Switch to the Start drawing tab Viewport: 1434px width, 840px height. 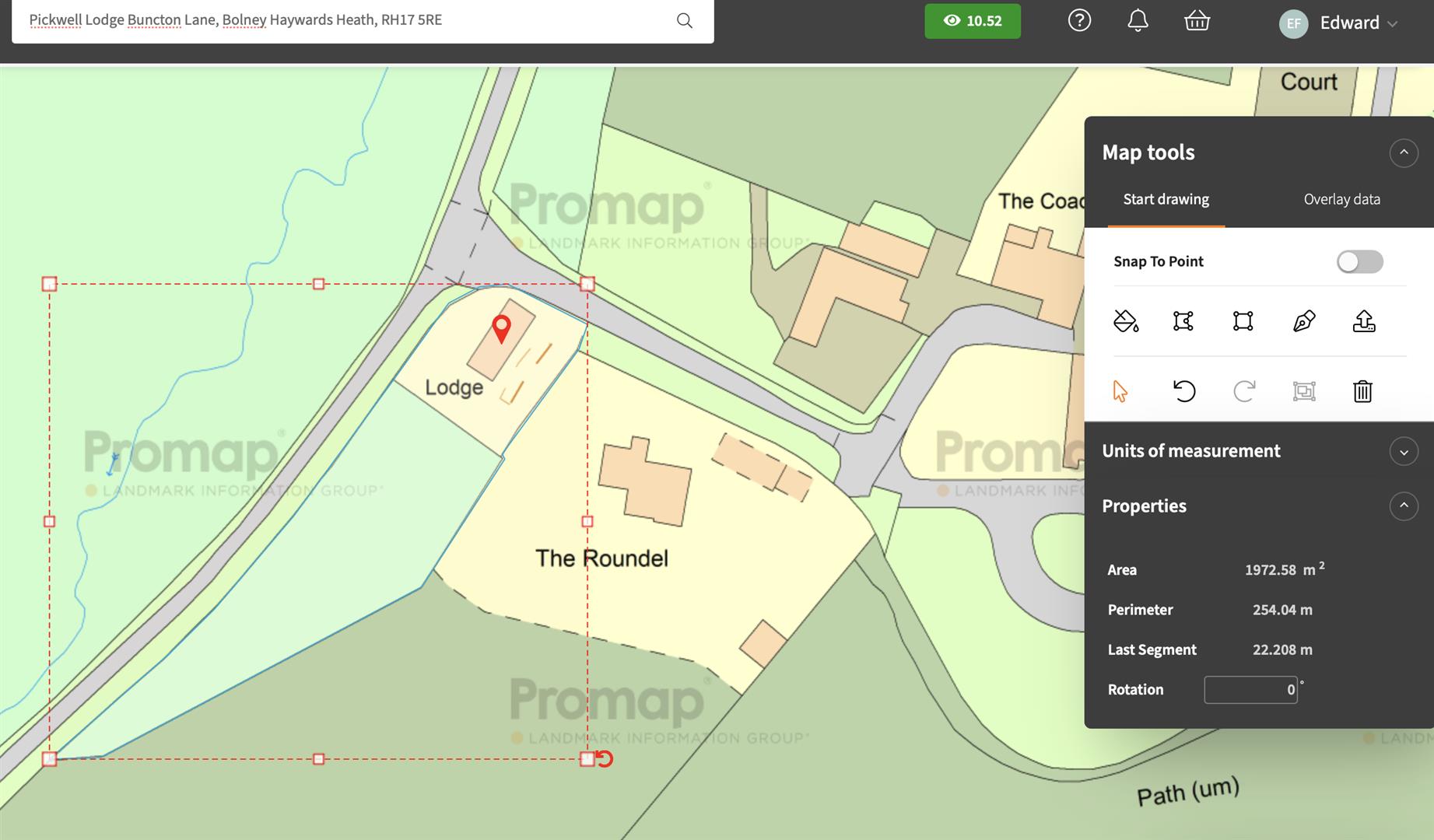1166,199
